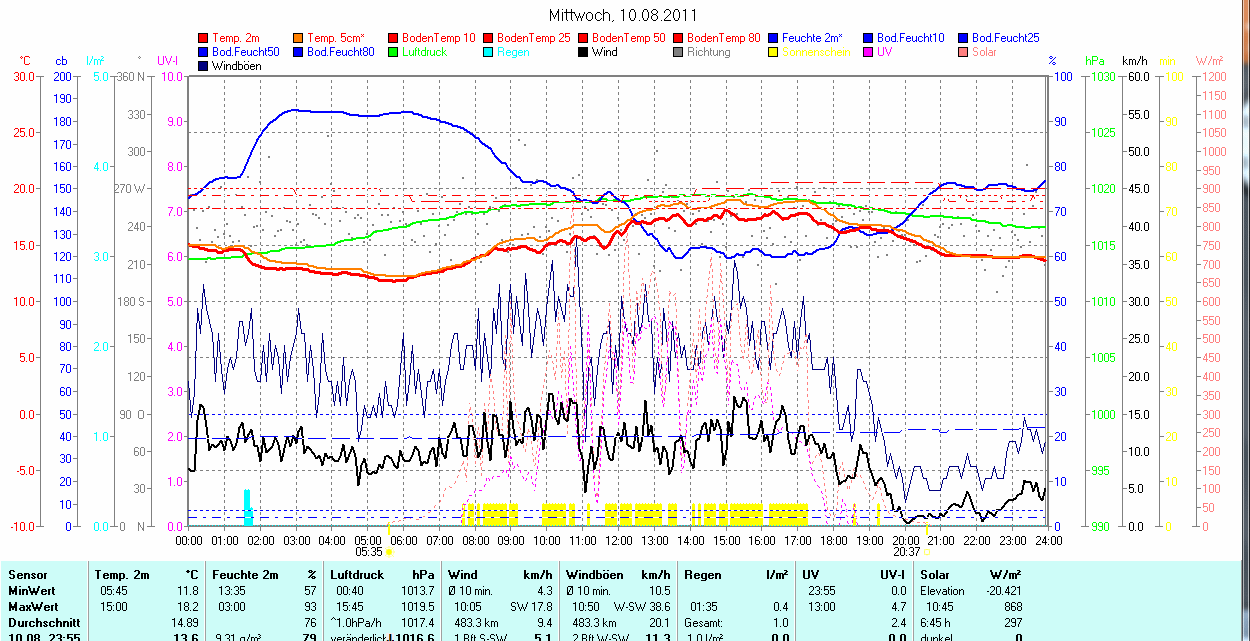Screen dimensions: 1250x641
Task: Click the minimum temperature value 11.8
Action: pos(189,591)
